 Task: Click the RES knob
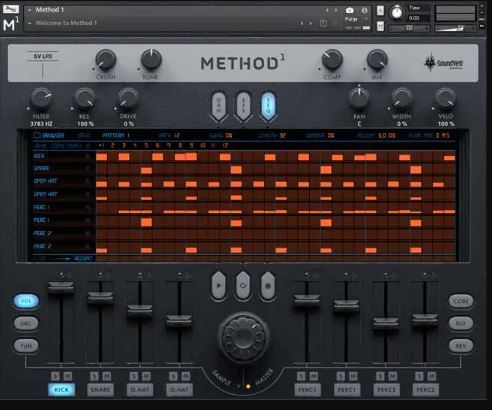coord(84,99)
